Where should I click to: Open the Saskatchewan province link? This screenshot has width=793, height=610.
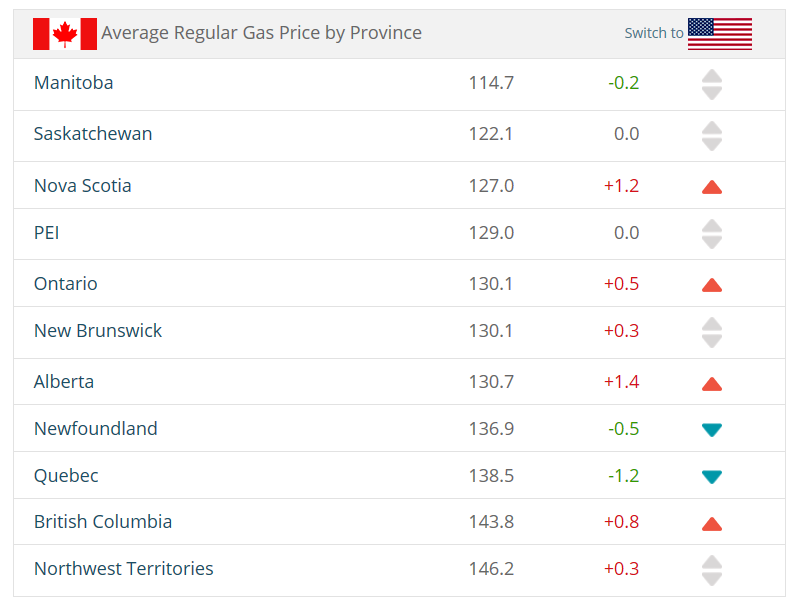(x=93, y=134)
